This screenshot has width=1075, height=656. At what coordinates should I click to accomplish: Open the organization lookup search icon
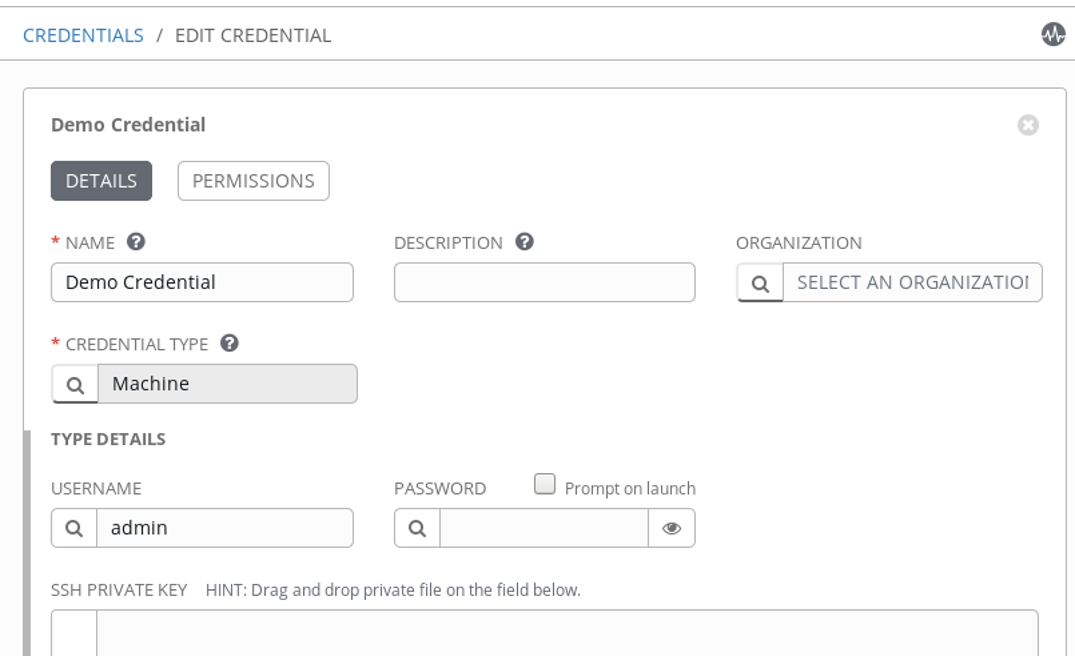pos(760,283)
